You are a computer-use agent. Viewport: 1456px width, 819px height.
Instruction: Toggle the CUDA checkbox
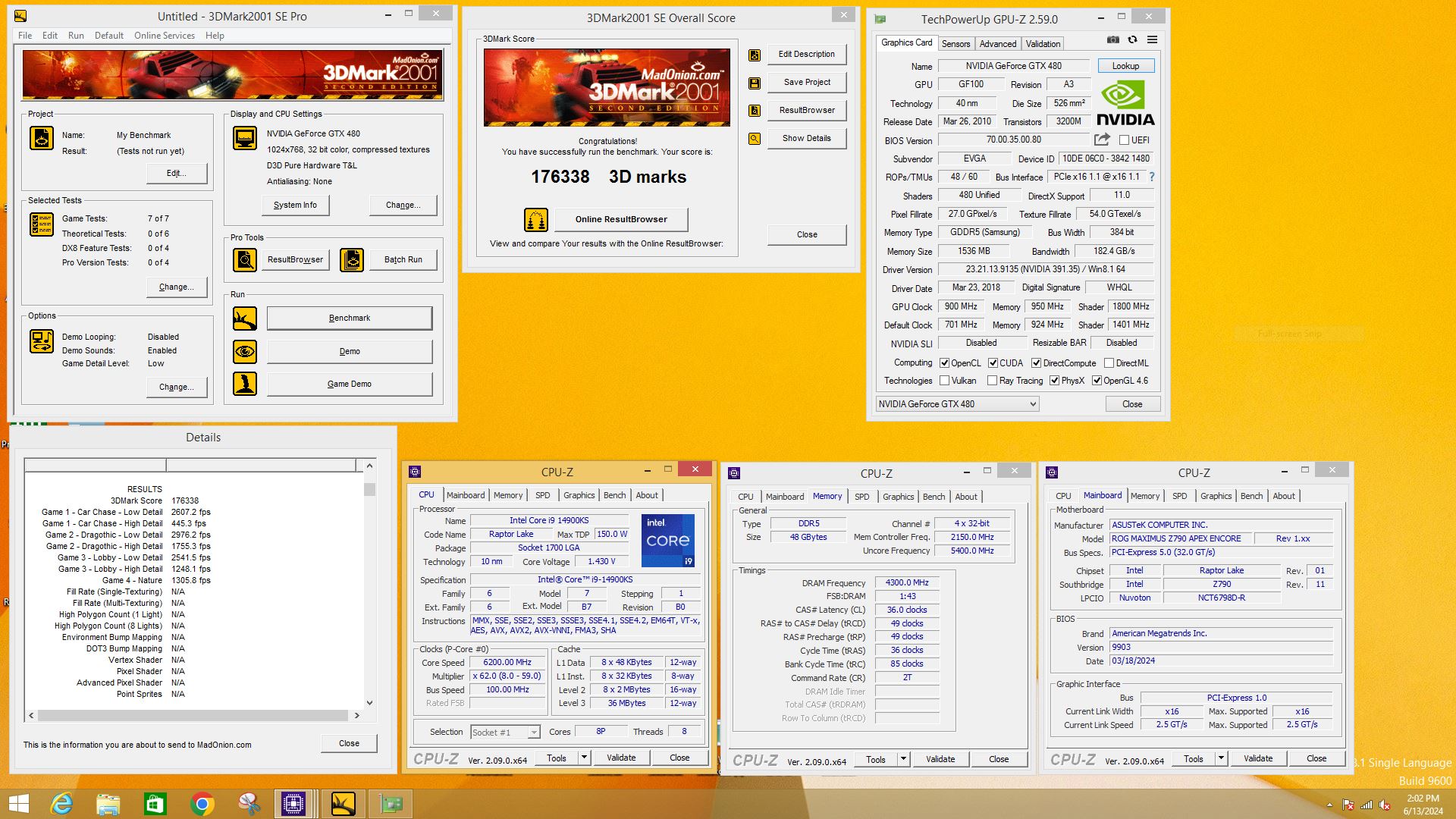[993, 363]
